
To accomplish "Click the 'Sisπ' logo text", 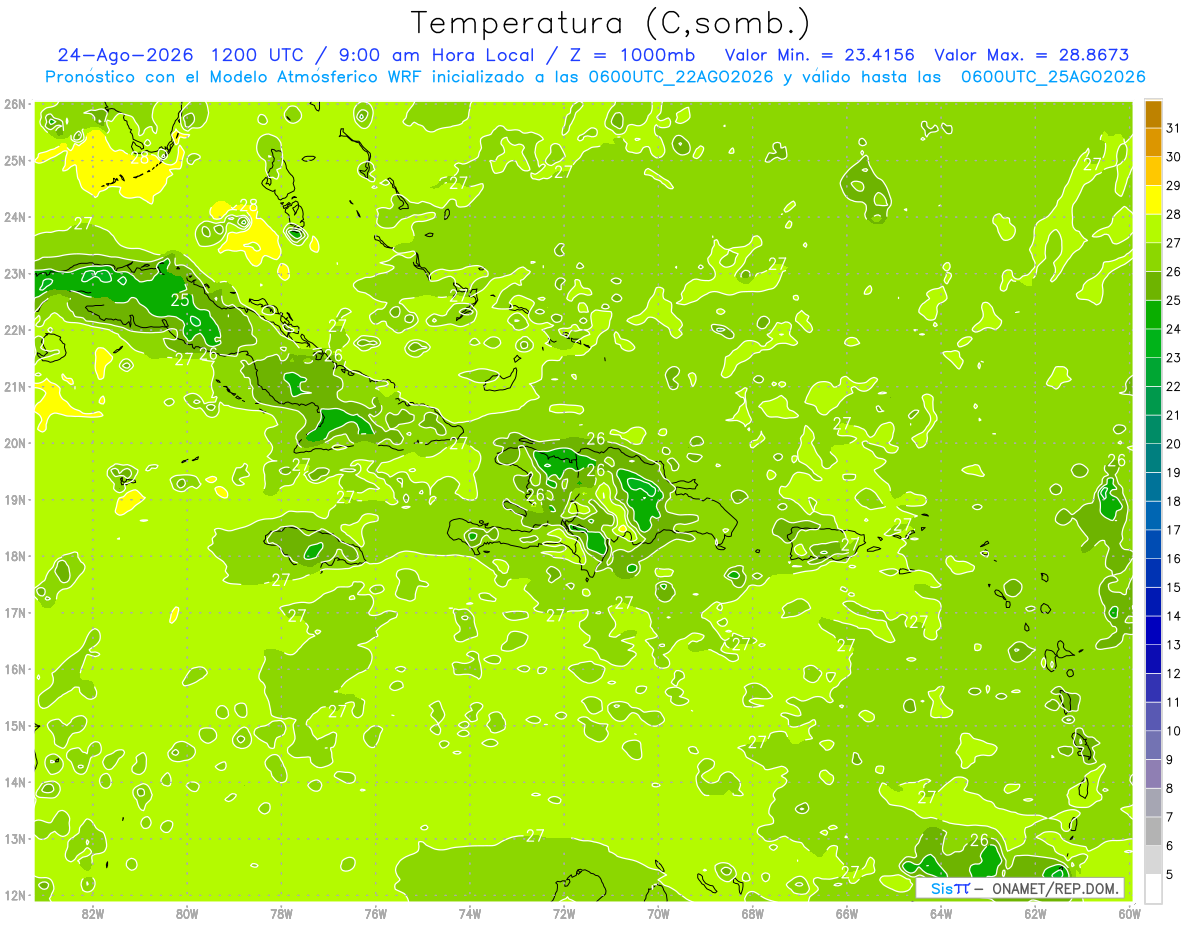I will (949, 889).
